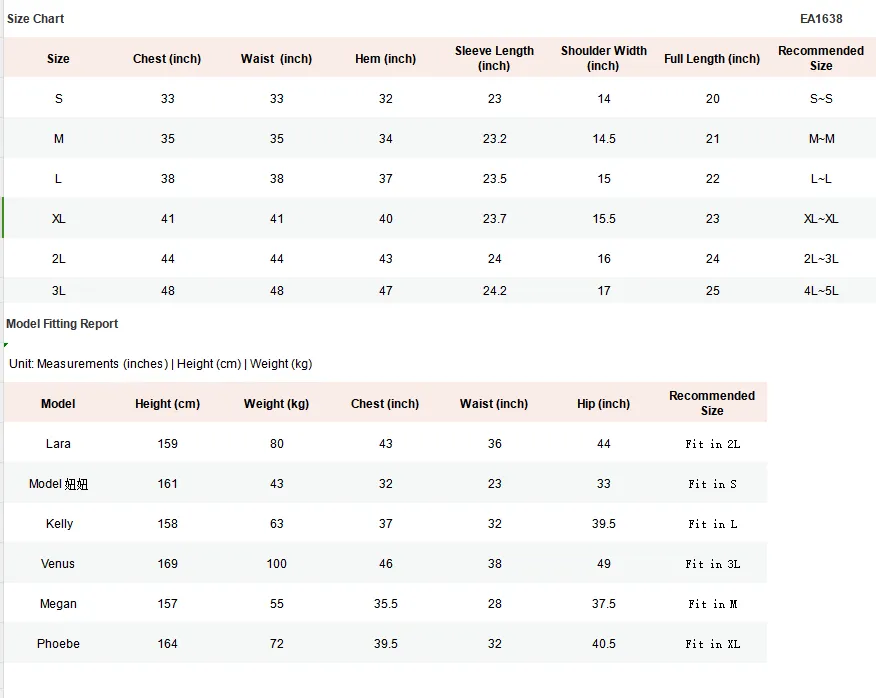
Task: Select the Phoebe model name cell
Action: click(58, 644)
